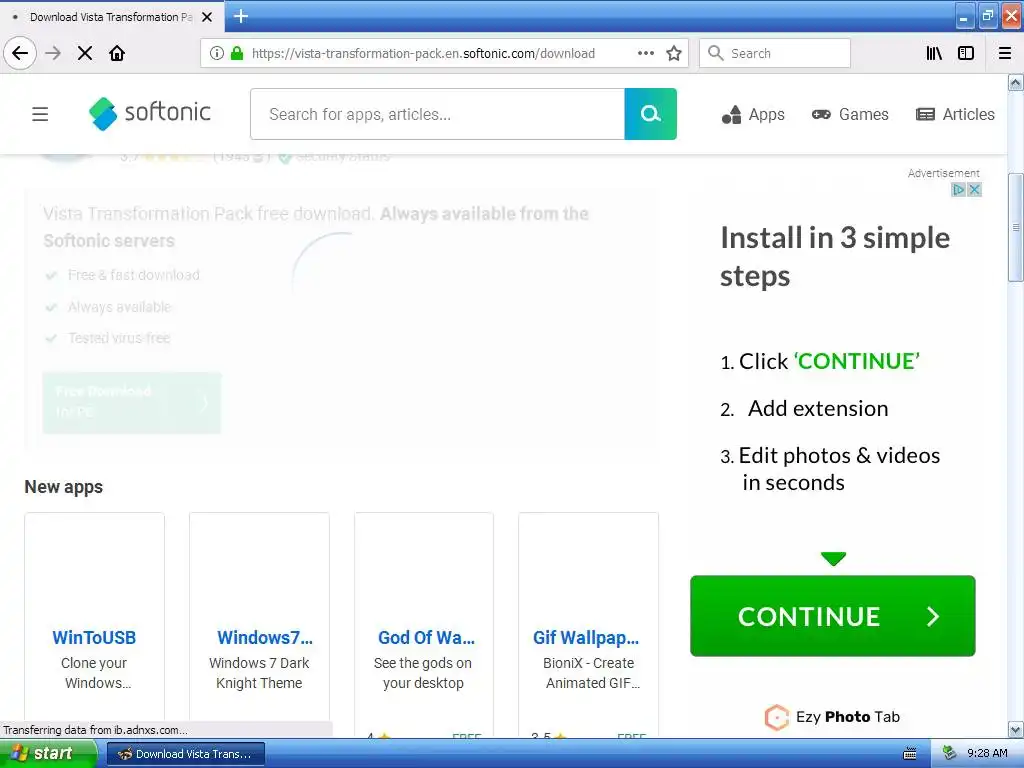Click "Edit photos & videos in seconds" text
This screenshot has height=768, width=1024.
pos(839,469)
